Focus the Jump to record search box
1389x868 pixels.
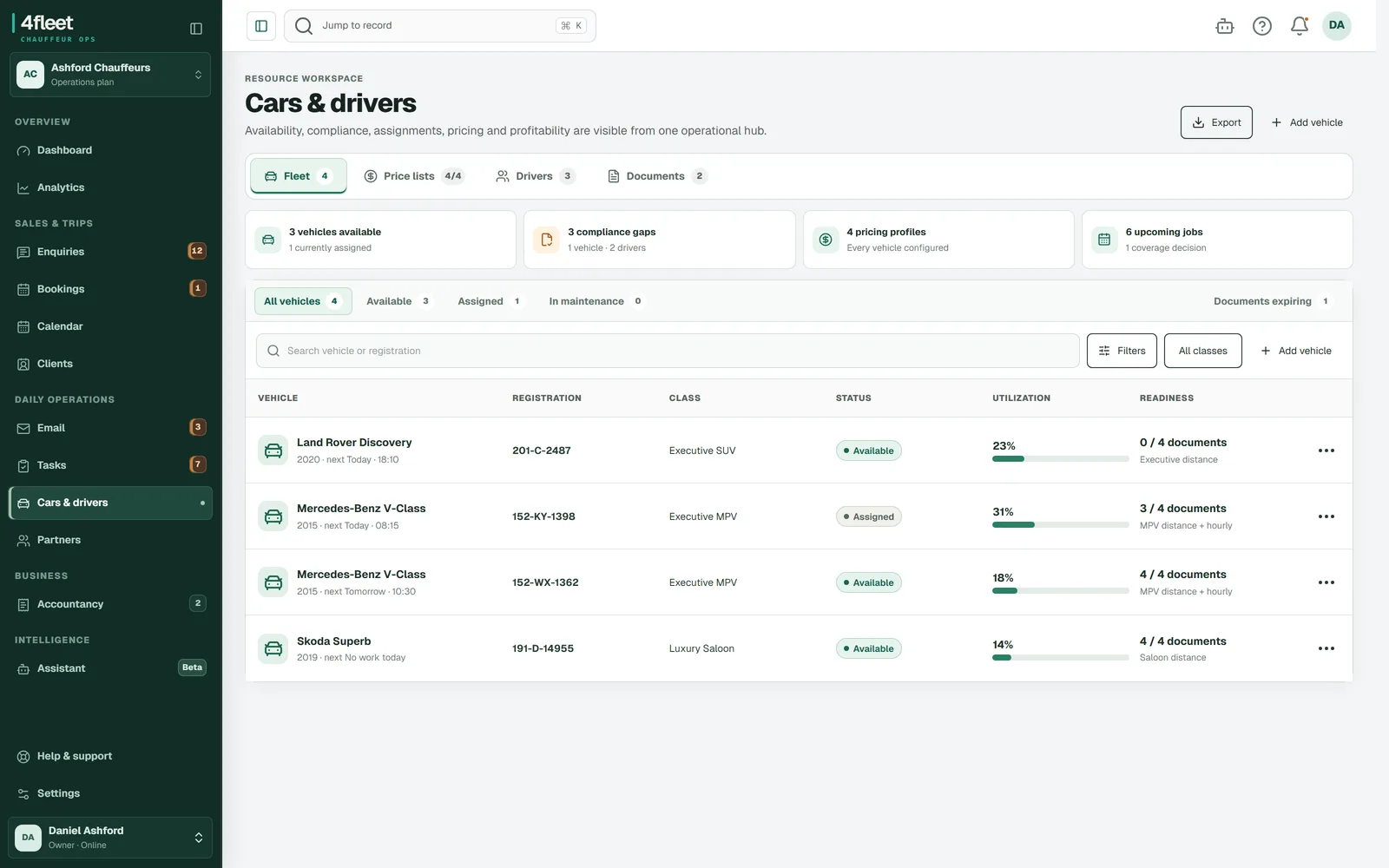click(440, 26)
